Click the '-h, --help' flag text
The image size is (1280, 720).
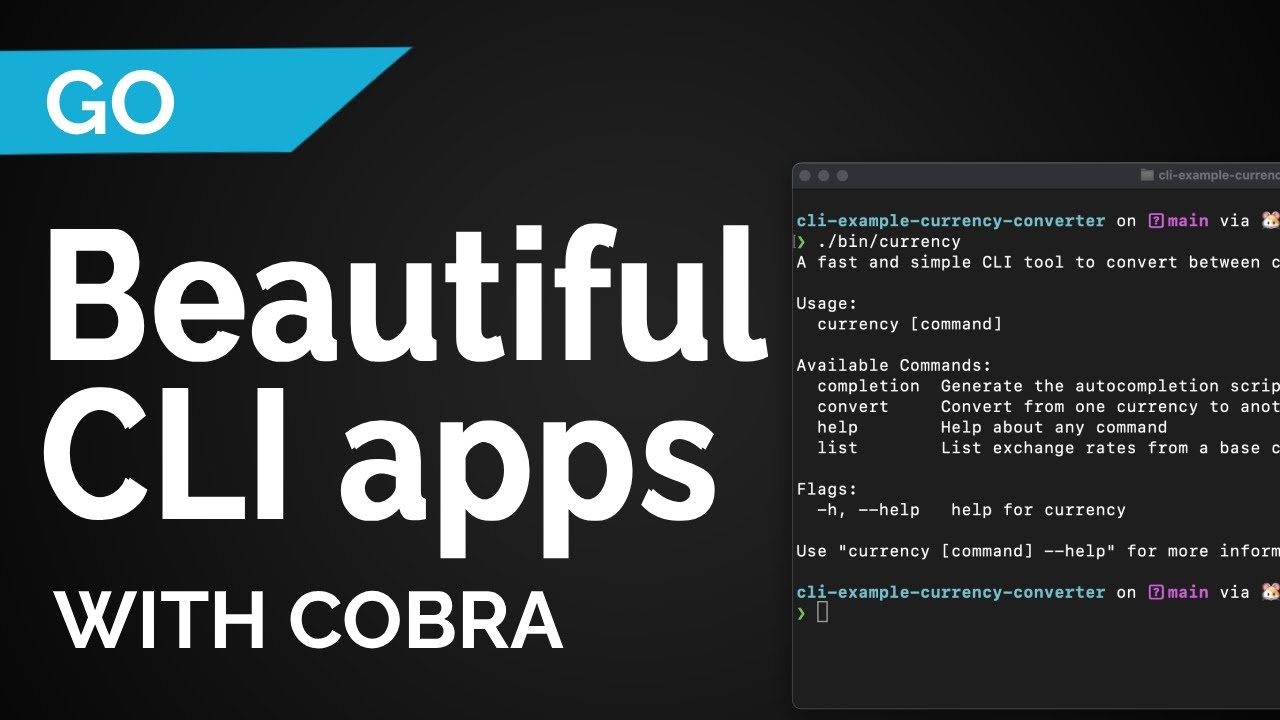pyautogui.click(x=868, y=510)
